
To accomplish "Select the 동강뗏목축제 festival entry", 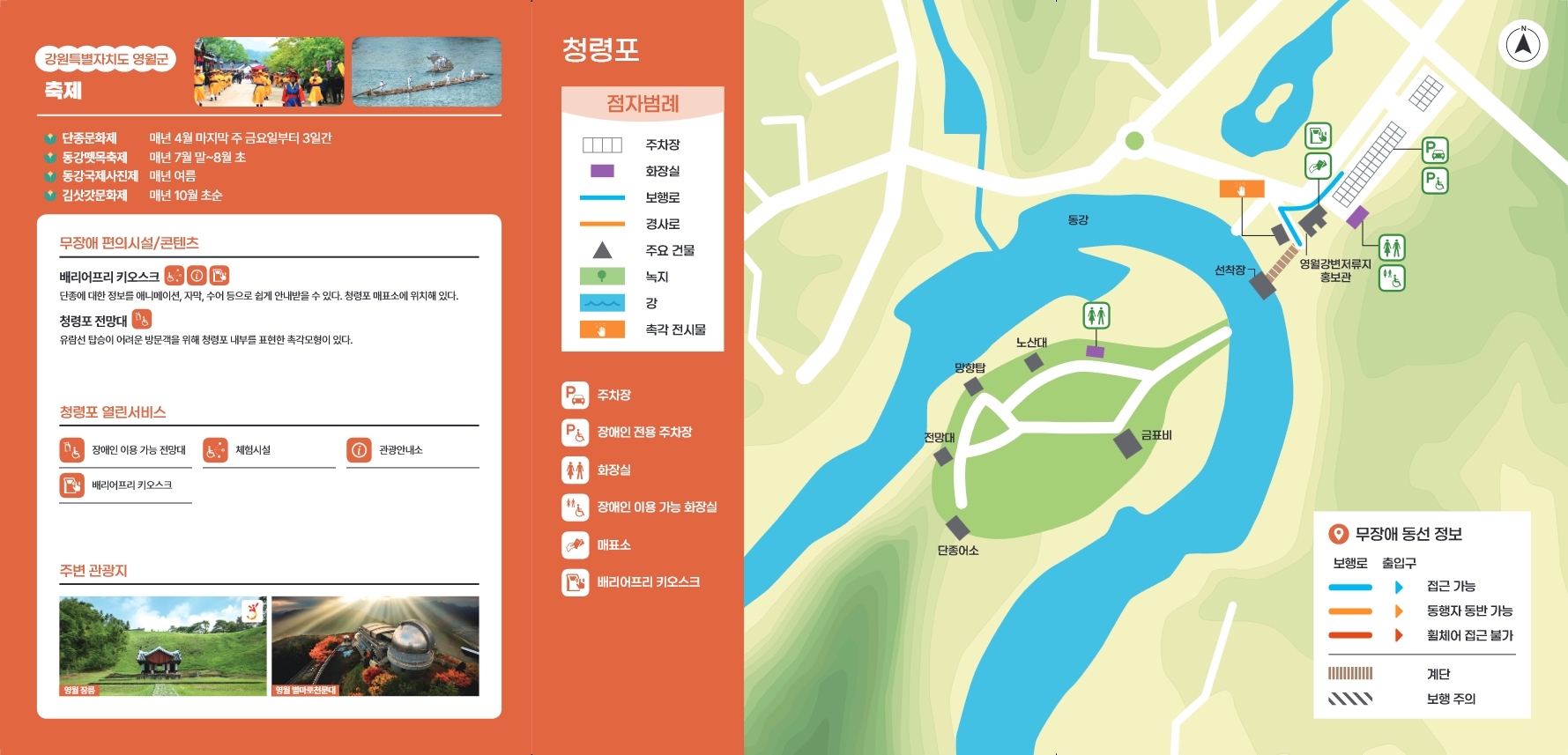I will pos(145,158).
